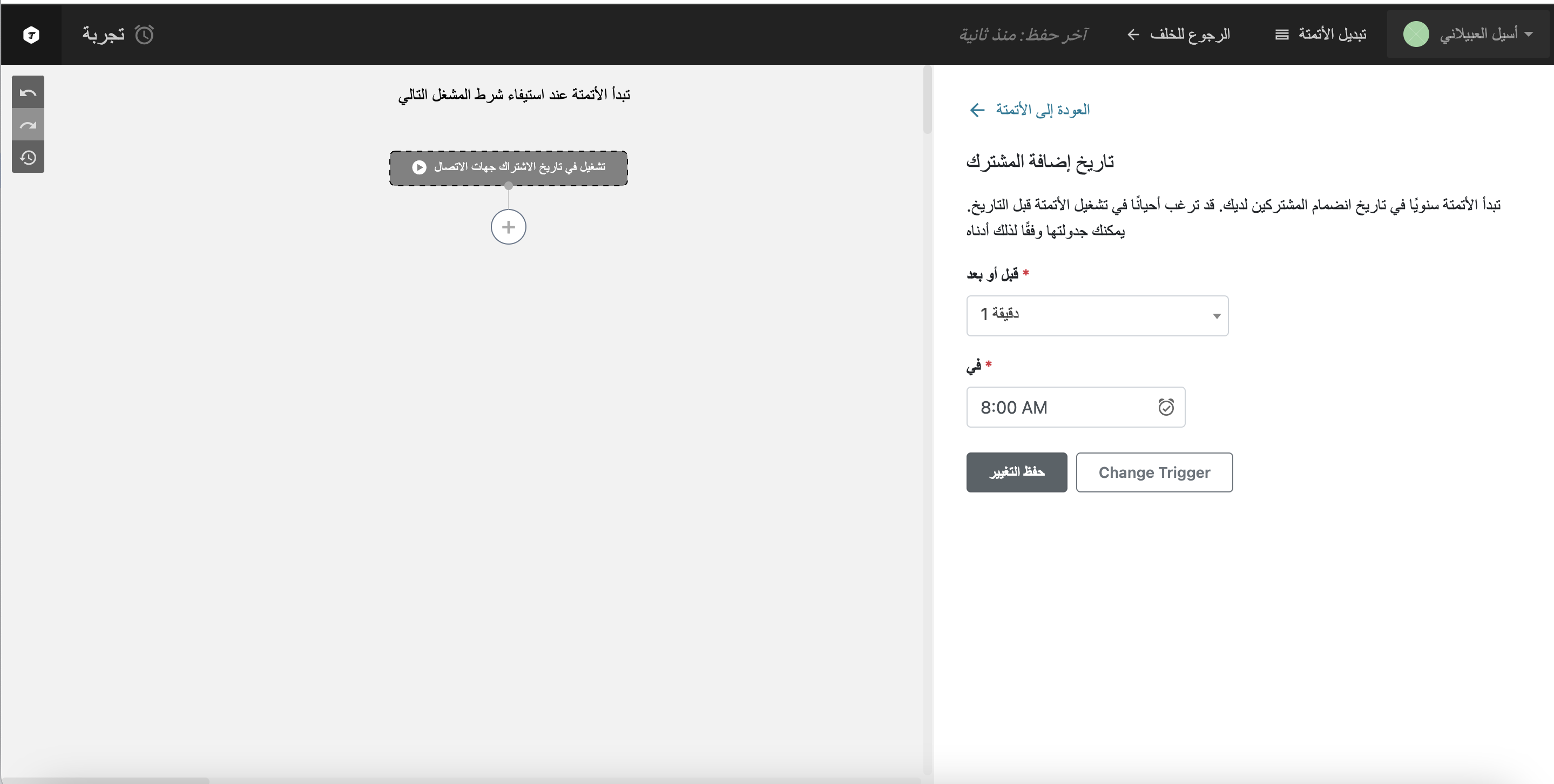Click the alarm clock icon in time field
The image size is (1554, 784).
(x=1165, y=408)
